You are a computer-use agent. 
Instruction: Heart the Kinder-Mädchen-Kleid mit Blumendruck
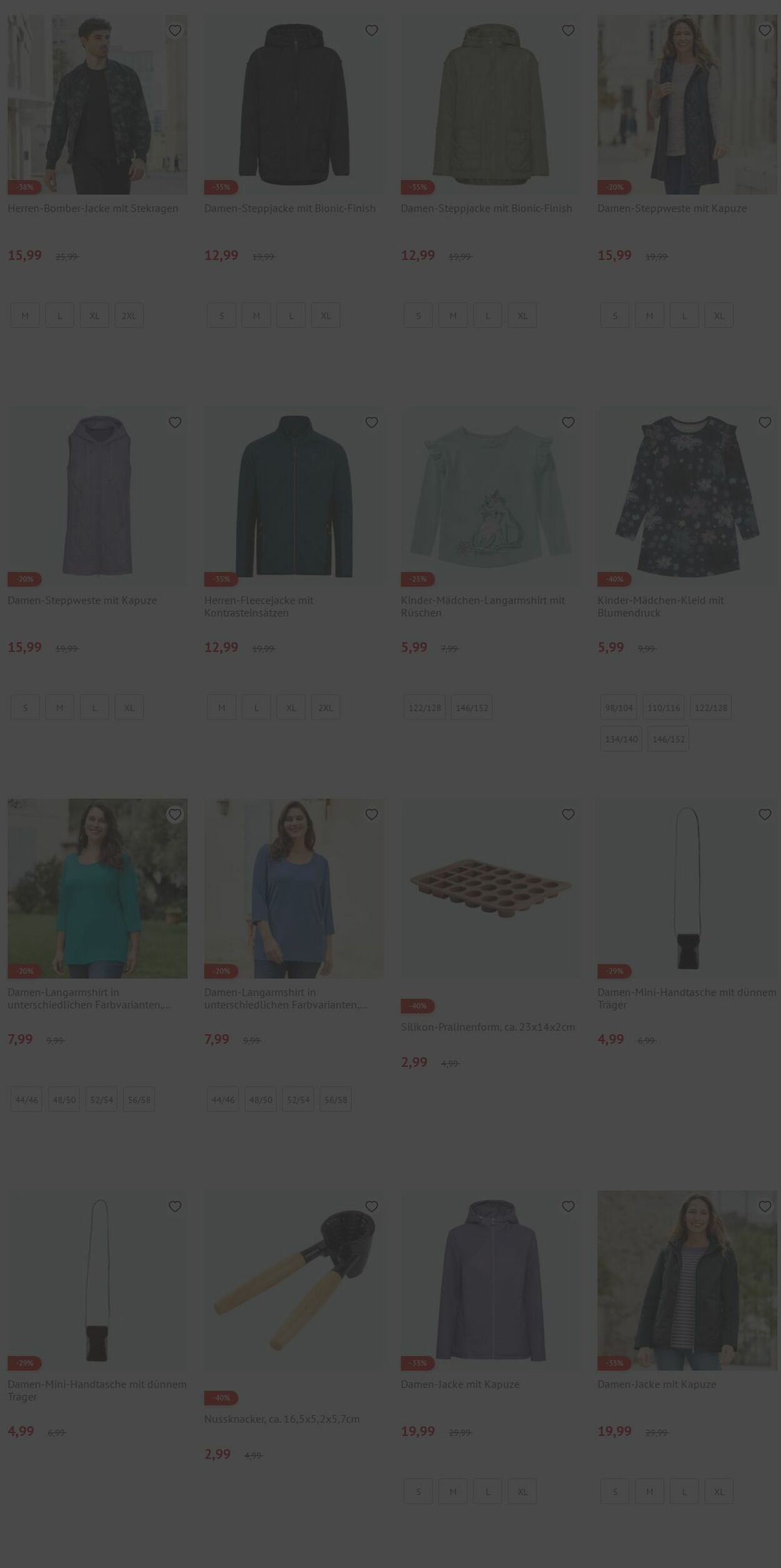click(765, 422)
